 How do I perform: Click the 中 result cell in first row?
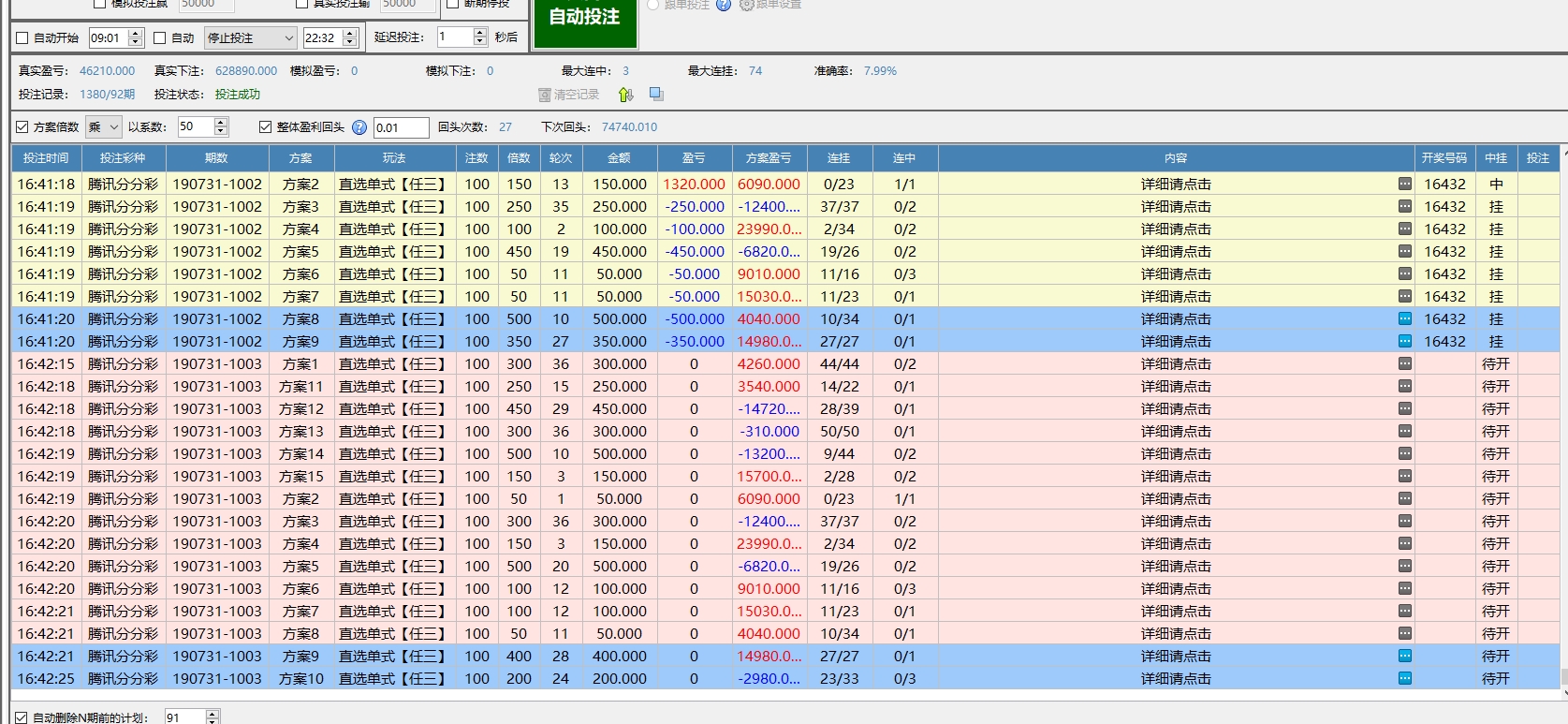coord(1496,184)
